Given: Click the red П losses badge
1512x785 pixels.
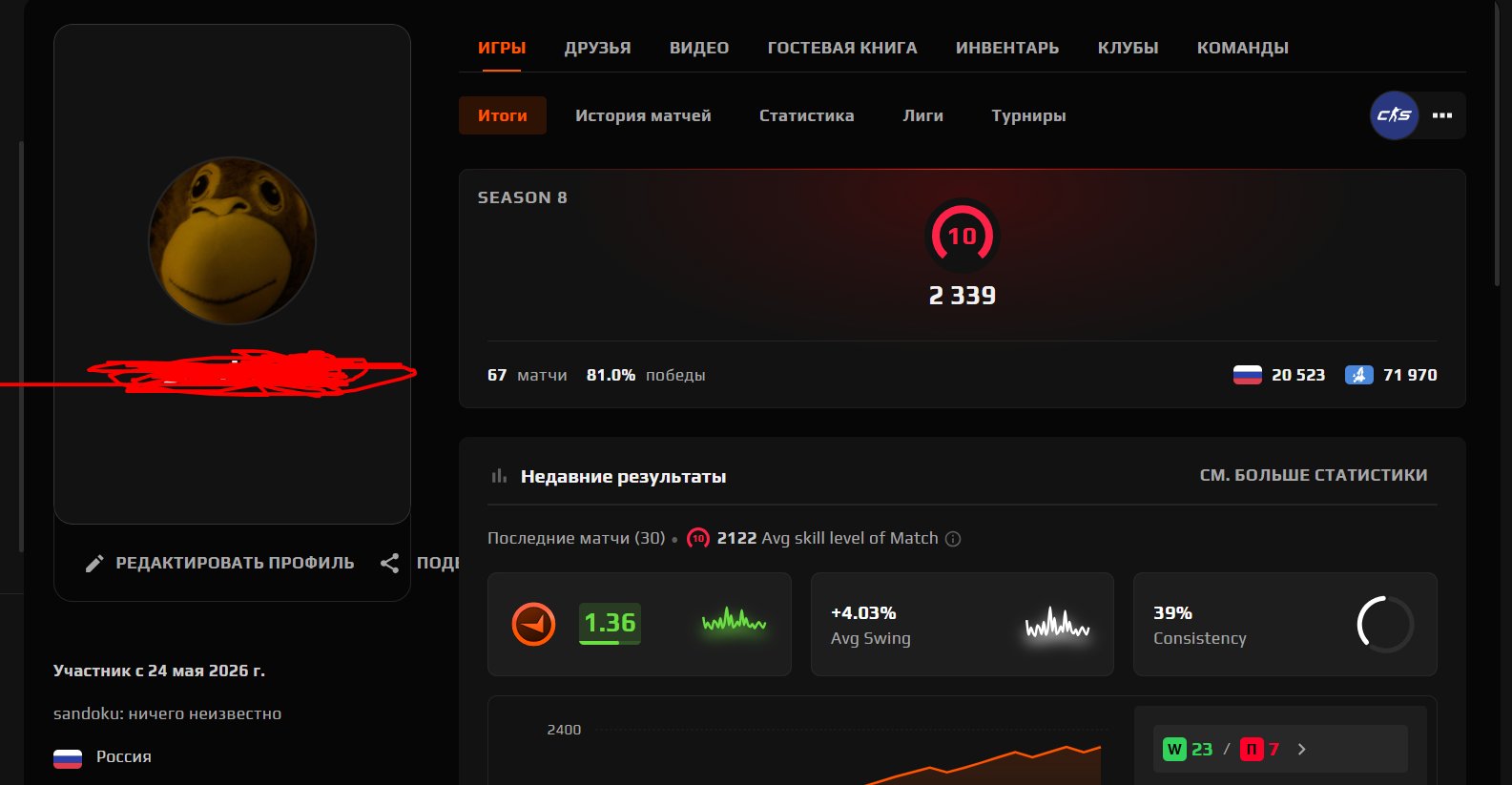Looking at the screenshot, I should 1252,749.
